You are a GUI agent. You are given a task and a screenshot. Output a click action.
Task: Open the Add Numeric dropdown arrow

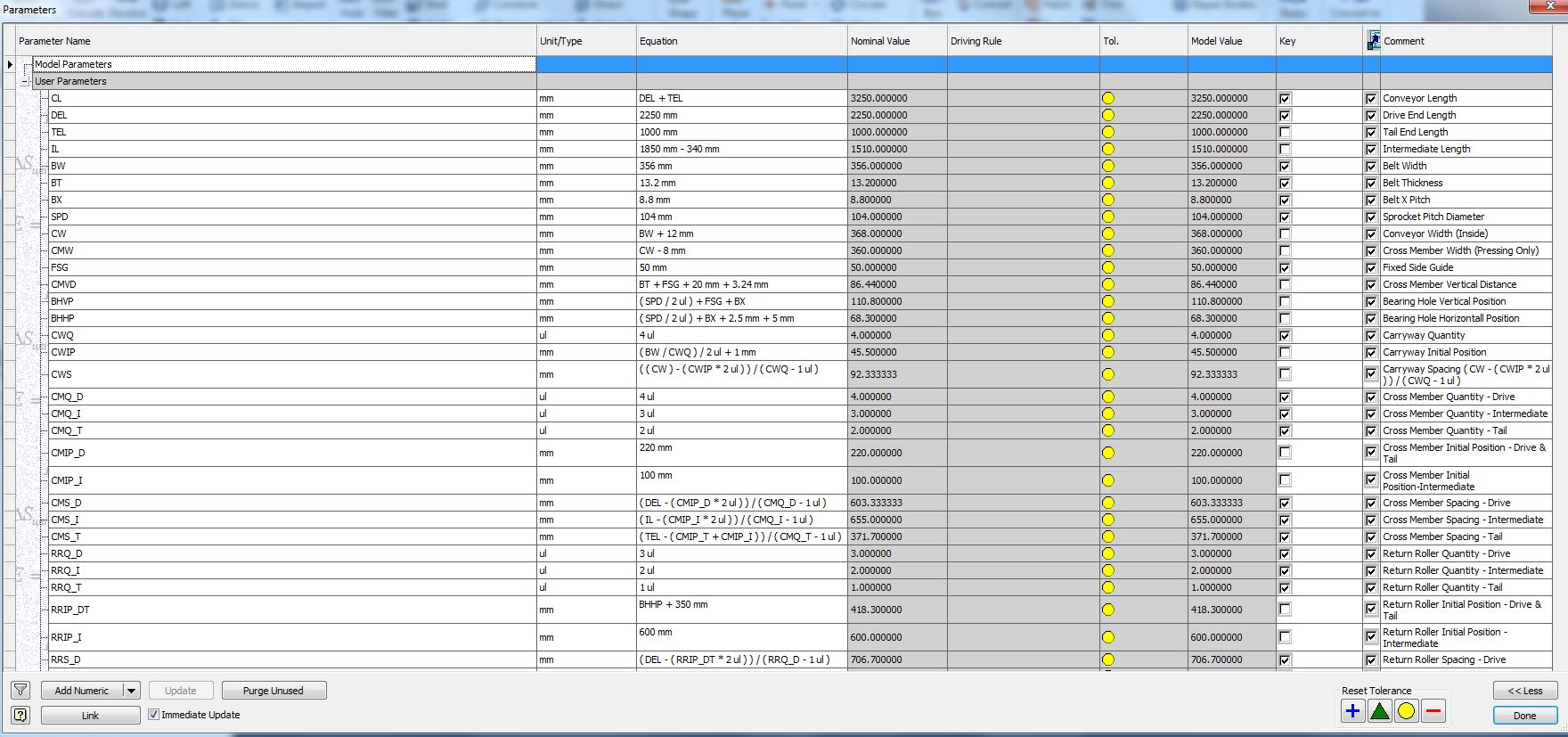(x=131, y=691)
